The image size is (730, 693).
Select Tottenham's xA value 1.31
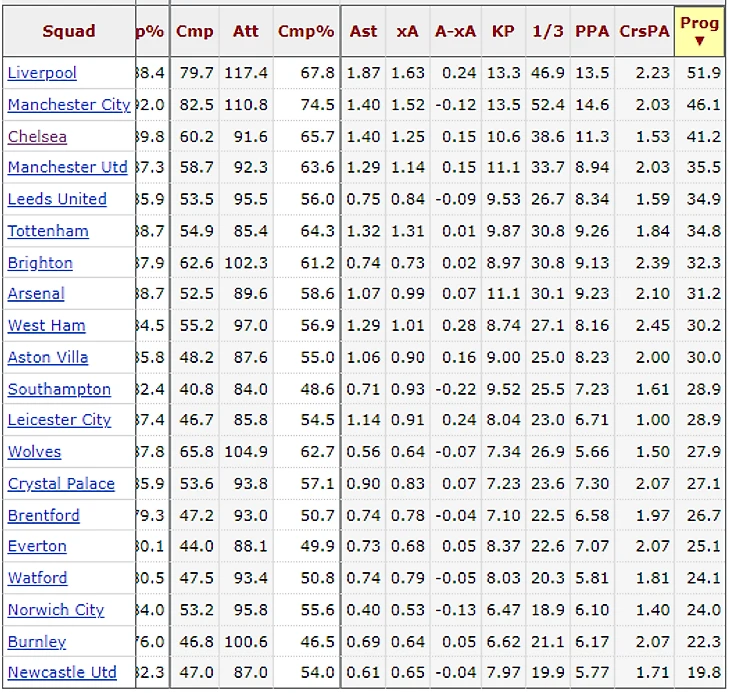point(408,231)
